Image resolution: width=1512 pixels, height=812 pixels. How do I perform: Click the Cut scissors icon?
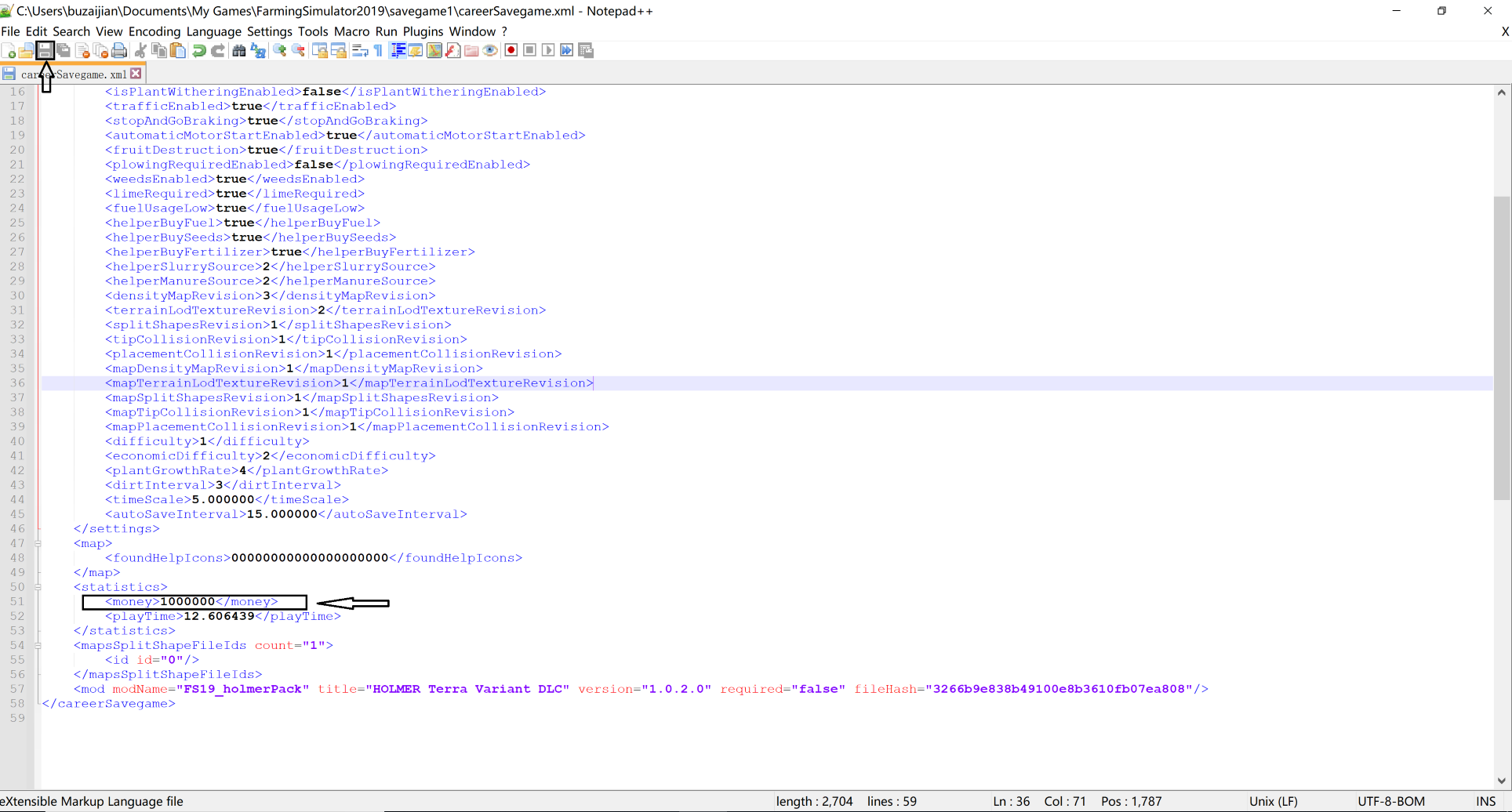(x=140, y=50)
